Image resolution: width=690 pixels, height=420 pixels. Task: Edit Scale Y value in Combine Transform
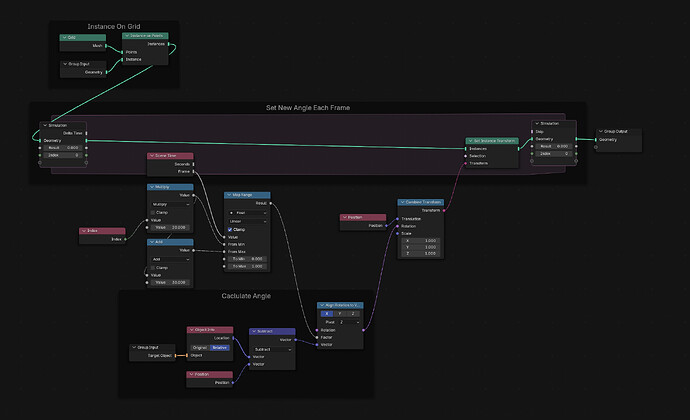point(421,247)
